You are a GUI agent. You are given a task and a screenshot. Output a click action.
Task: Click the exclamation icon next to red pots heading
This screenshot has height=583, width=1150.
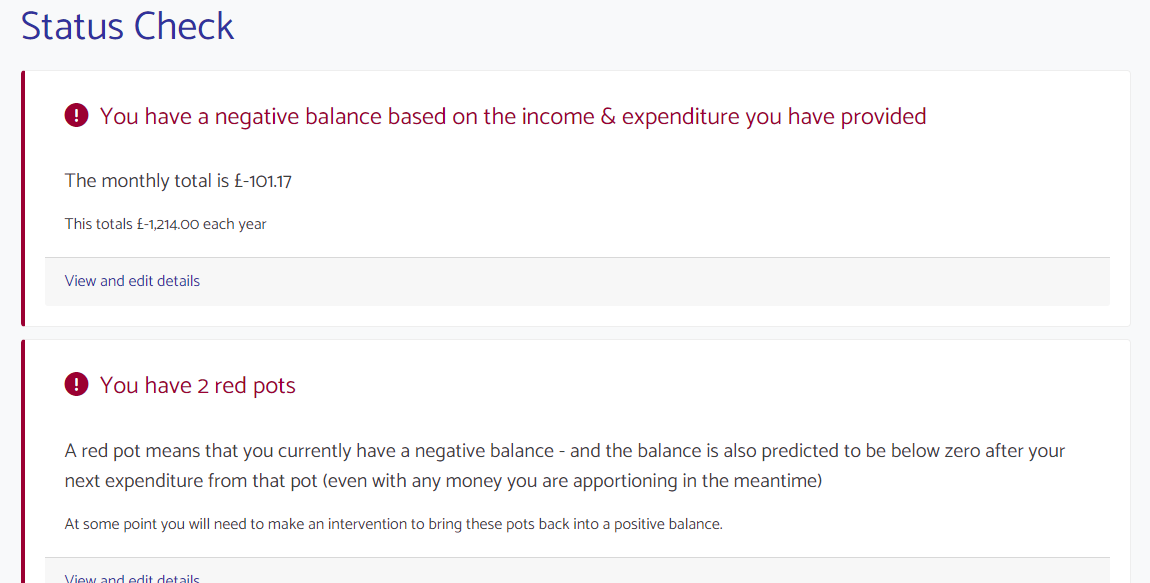coord(76,384)
